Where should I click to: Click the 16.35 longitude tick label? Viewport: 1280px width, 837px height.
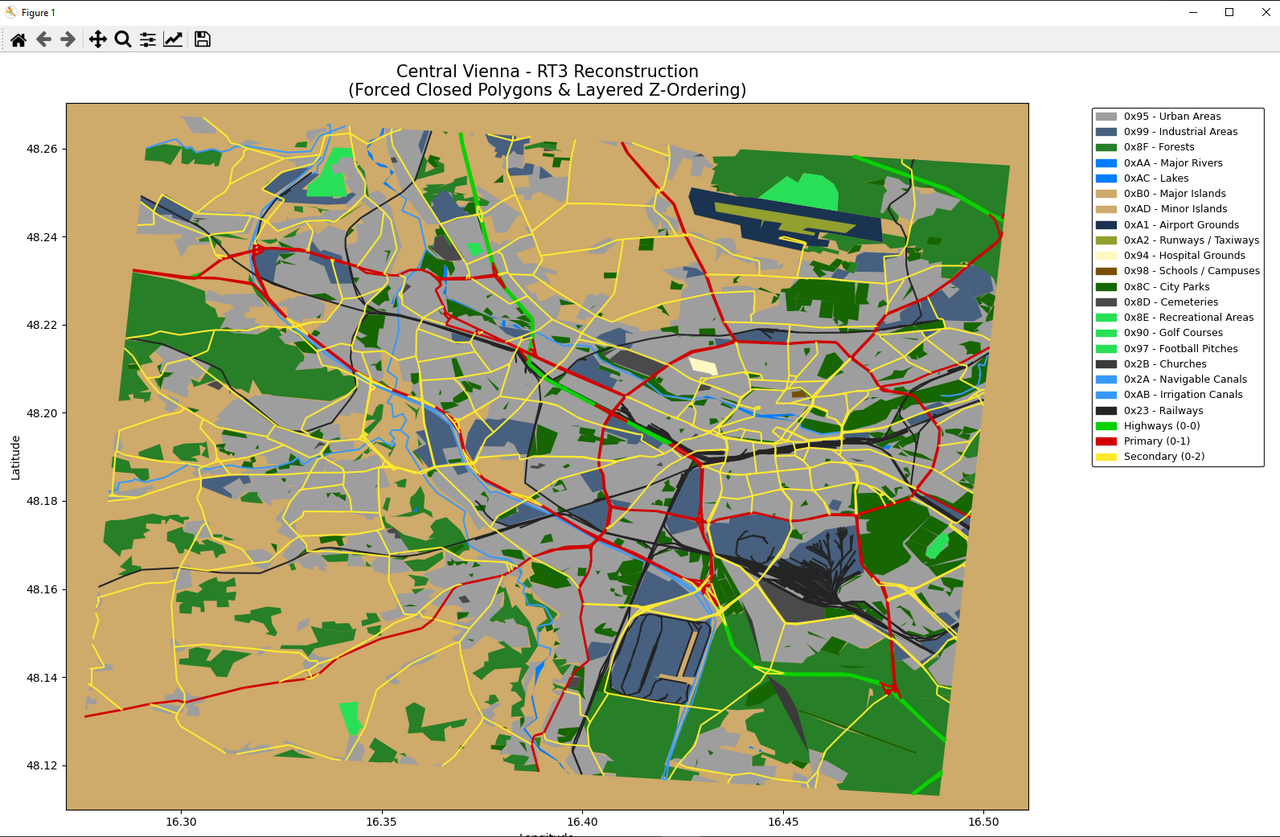381,823
